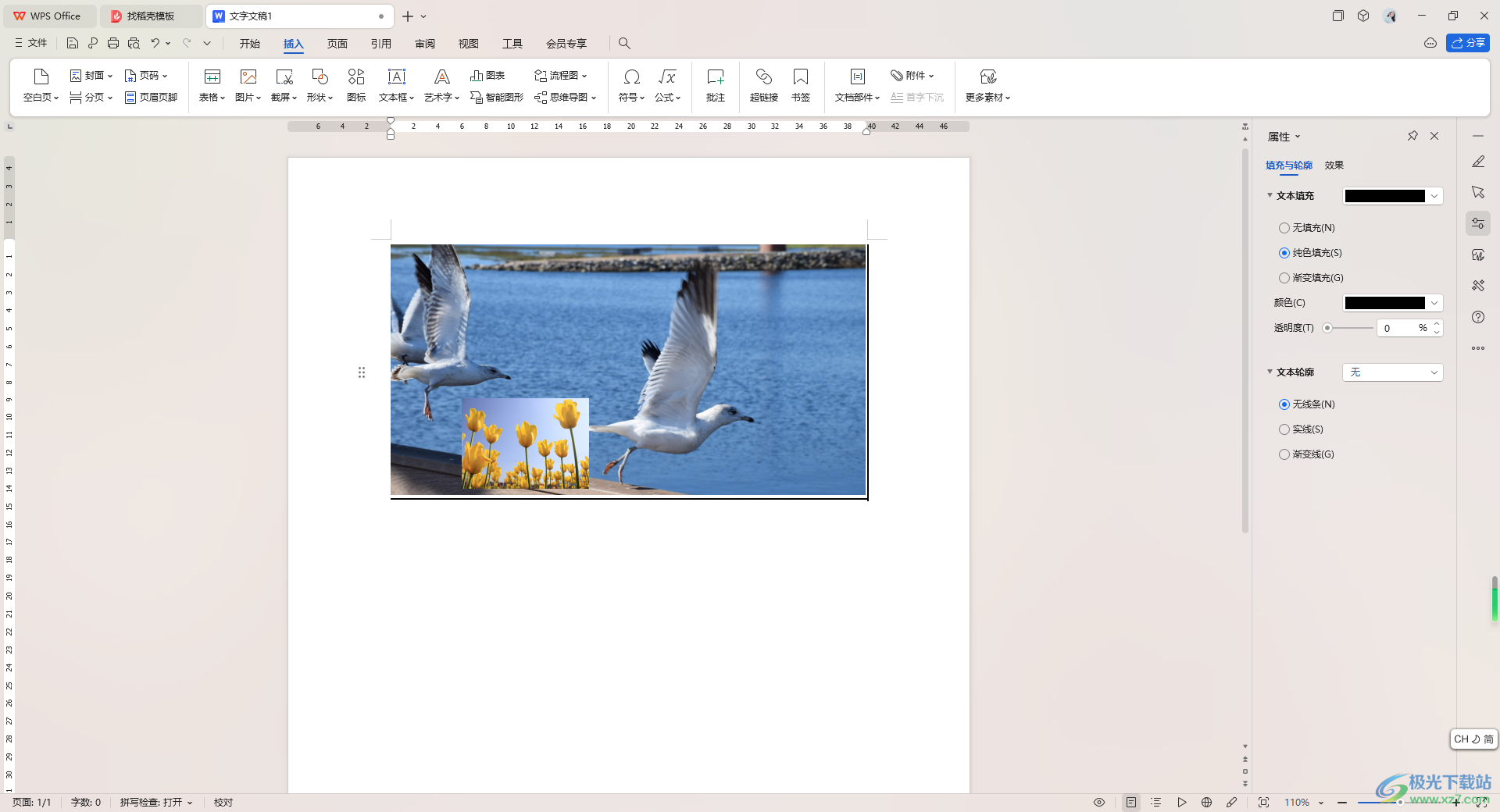1500x812 pixels.
Task: Click the pen icon in right sidebar
Action: pos(1478,162)
